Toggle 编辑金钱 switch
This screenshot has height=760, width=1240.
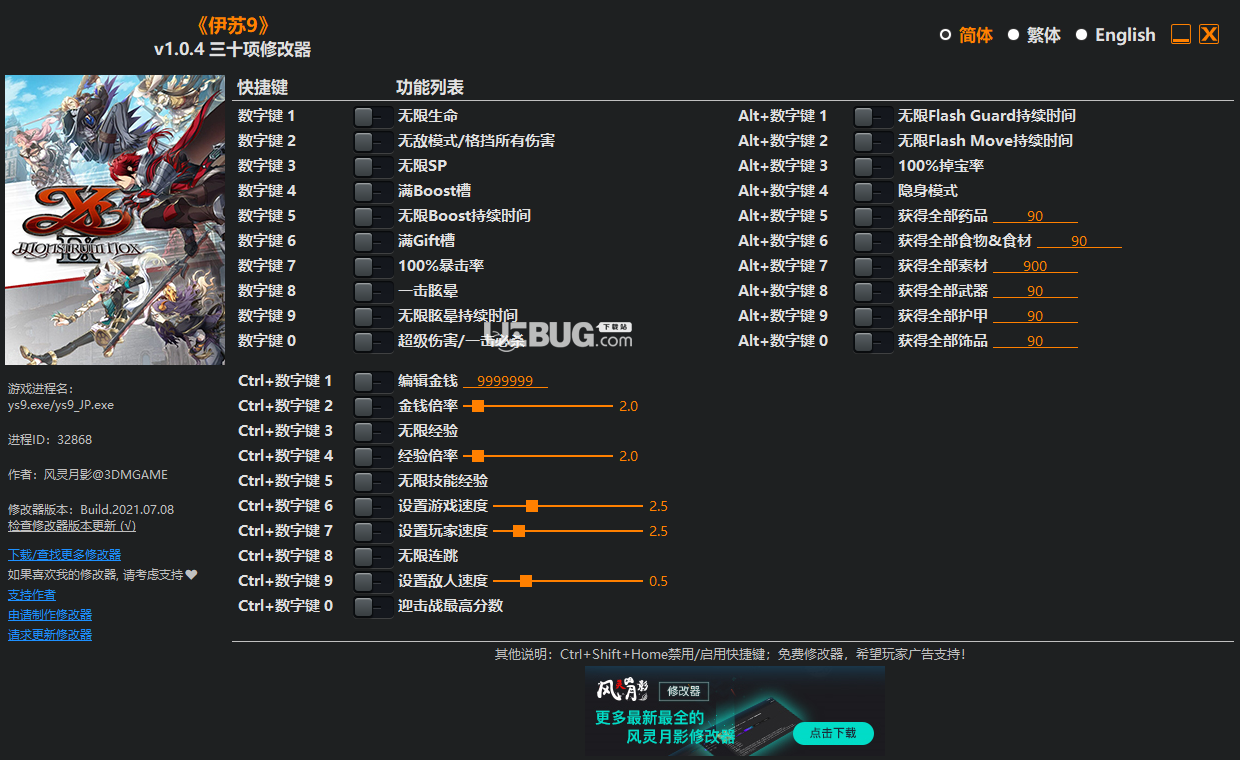373,382
